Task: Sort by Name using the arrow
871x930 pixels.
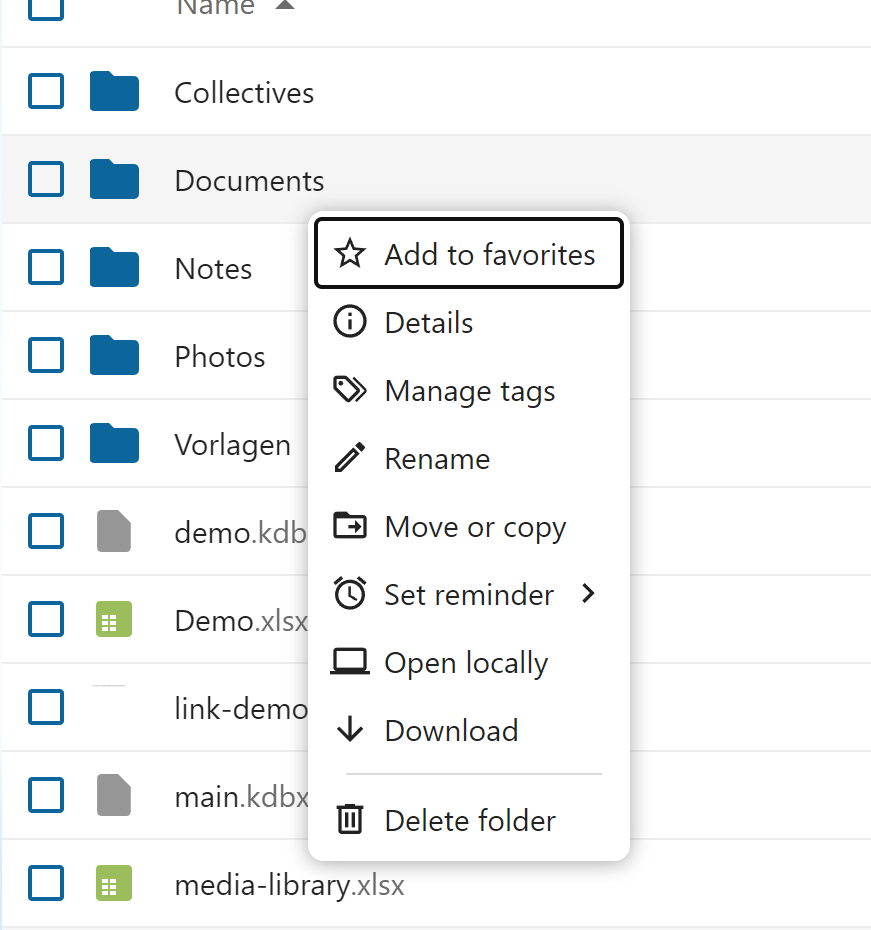Action: [x=285, y=7]
